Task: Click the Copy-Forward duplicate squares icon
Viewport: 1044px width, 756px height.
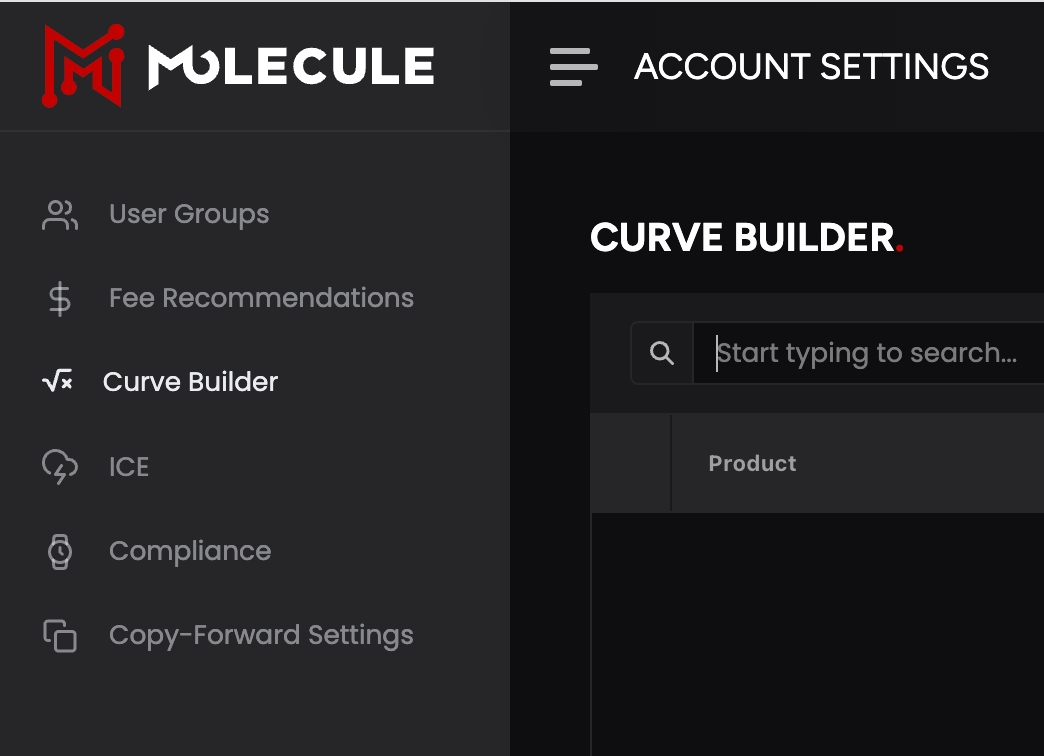Action: (60, 636)
